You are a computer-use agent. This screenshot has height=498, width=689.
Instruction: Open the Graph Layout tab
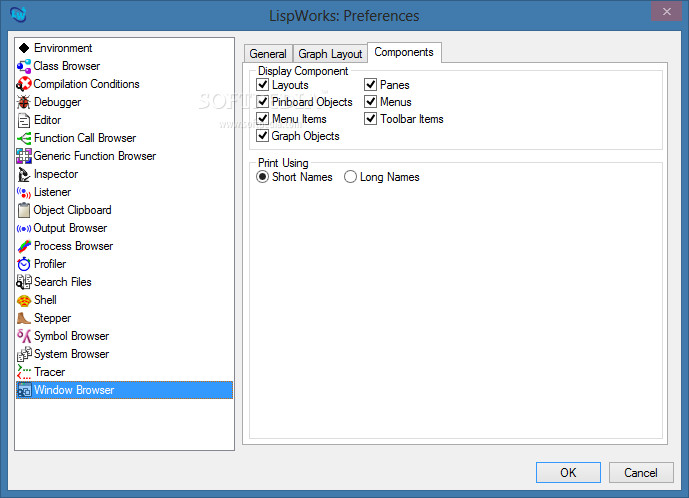coord(330,54)
